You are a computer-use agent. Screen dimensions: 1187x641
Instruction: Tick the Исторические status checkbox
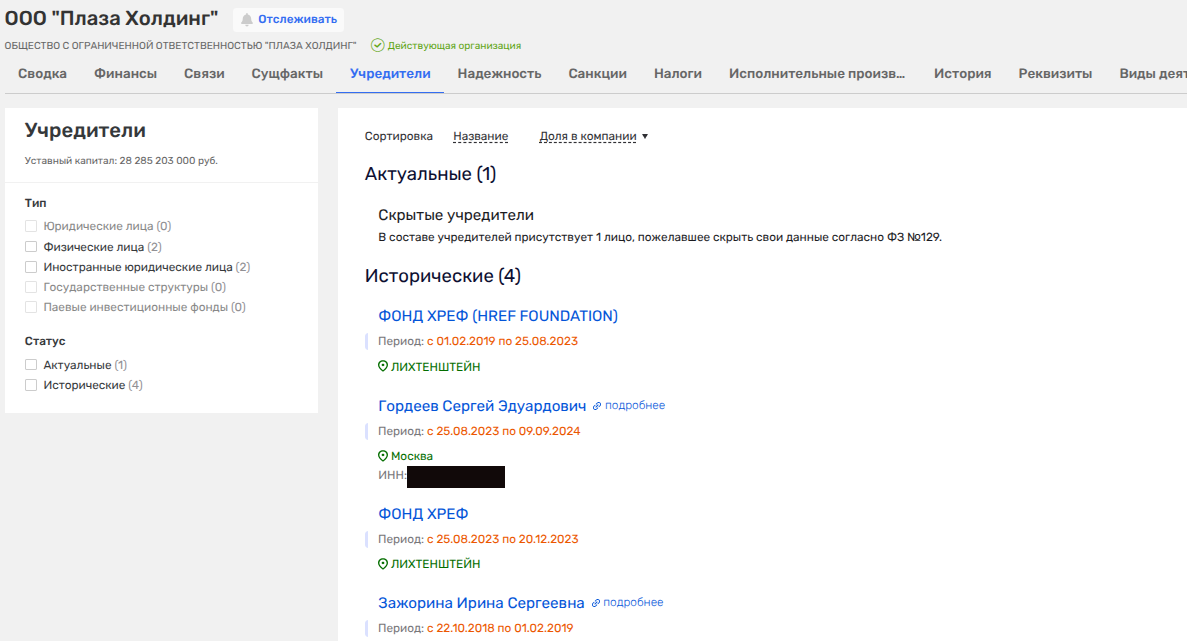pyautogui.click(x=31, y=385)
